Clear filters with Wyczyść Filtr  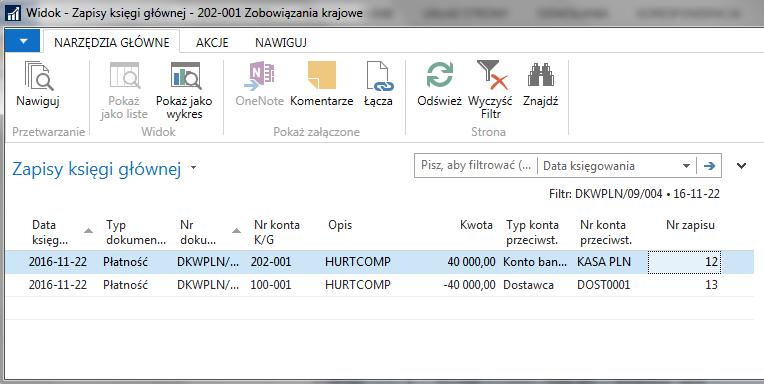[x=490, y=91]
